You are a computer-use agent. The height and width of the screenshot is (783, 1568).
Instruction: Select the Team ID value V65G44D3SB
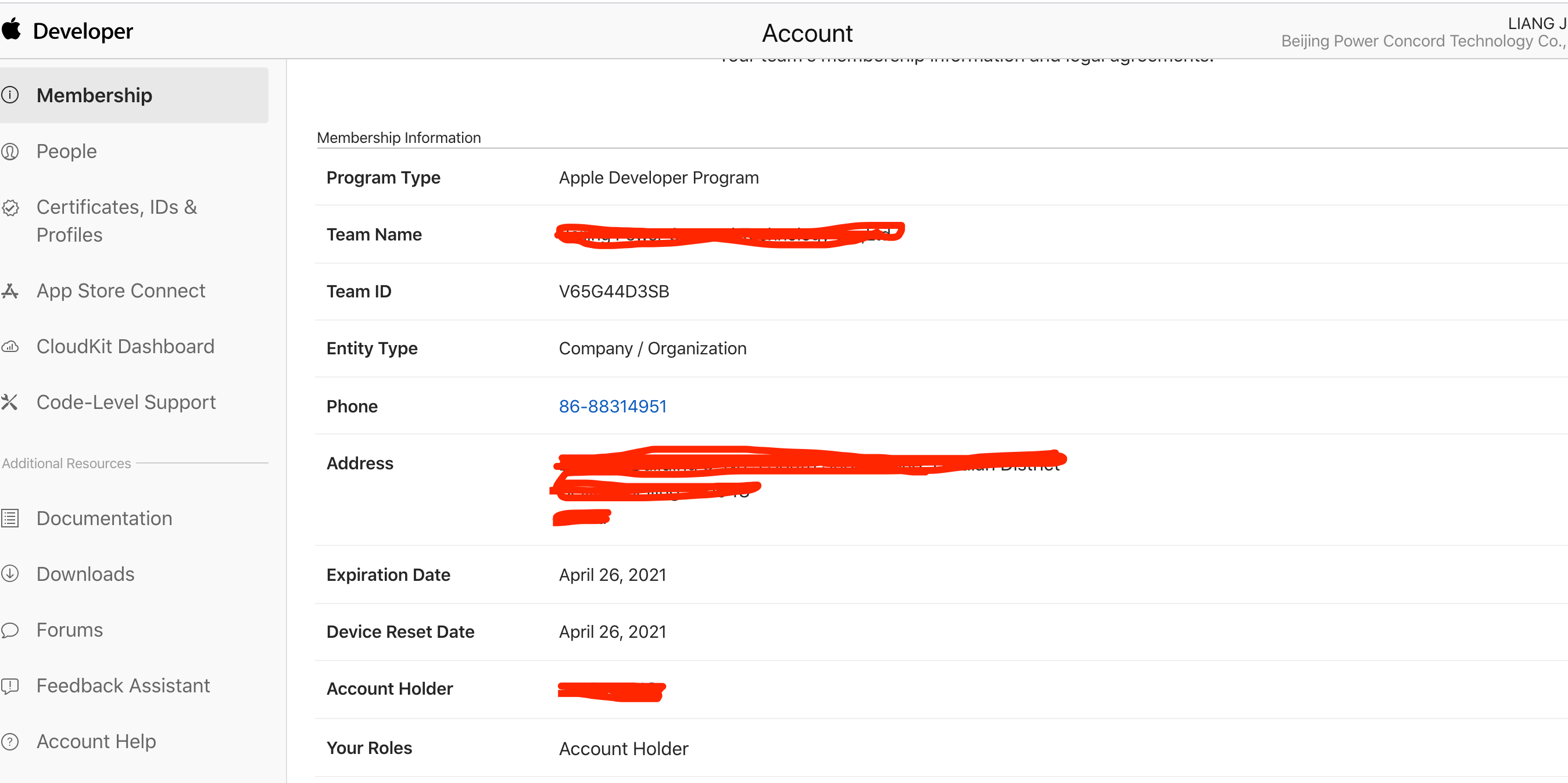[614, 292]
